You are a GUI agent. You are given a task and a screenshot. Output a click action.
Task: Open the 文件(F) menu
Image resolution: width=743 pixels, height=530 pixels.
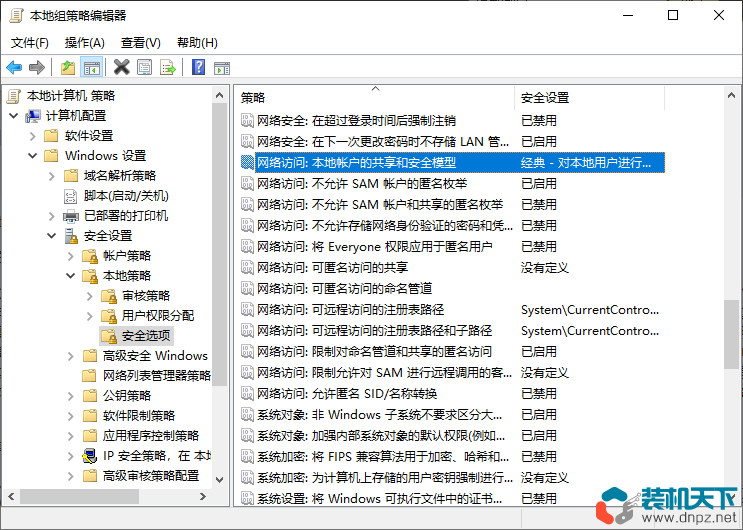click(x=29, y=43)
